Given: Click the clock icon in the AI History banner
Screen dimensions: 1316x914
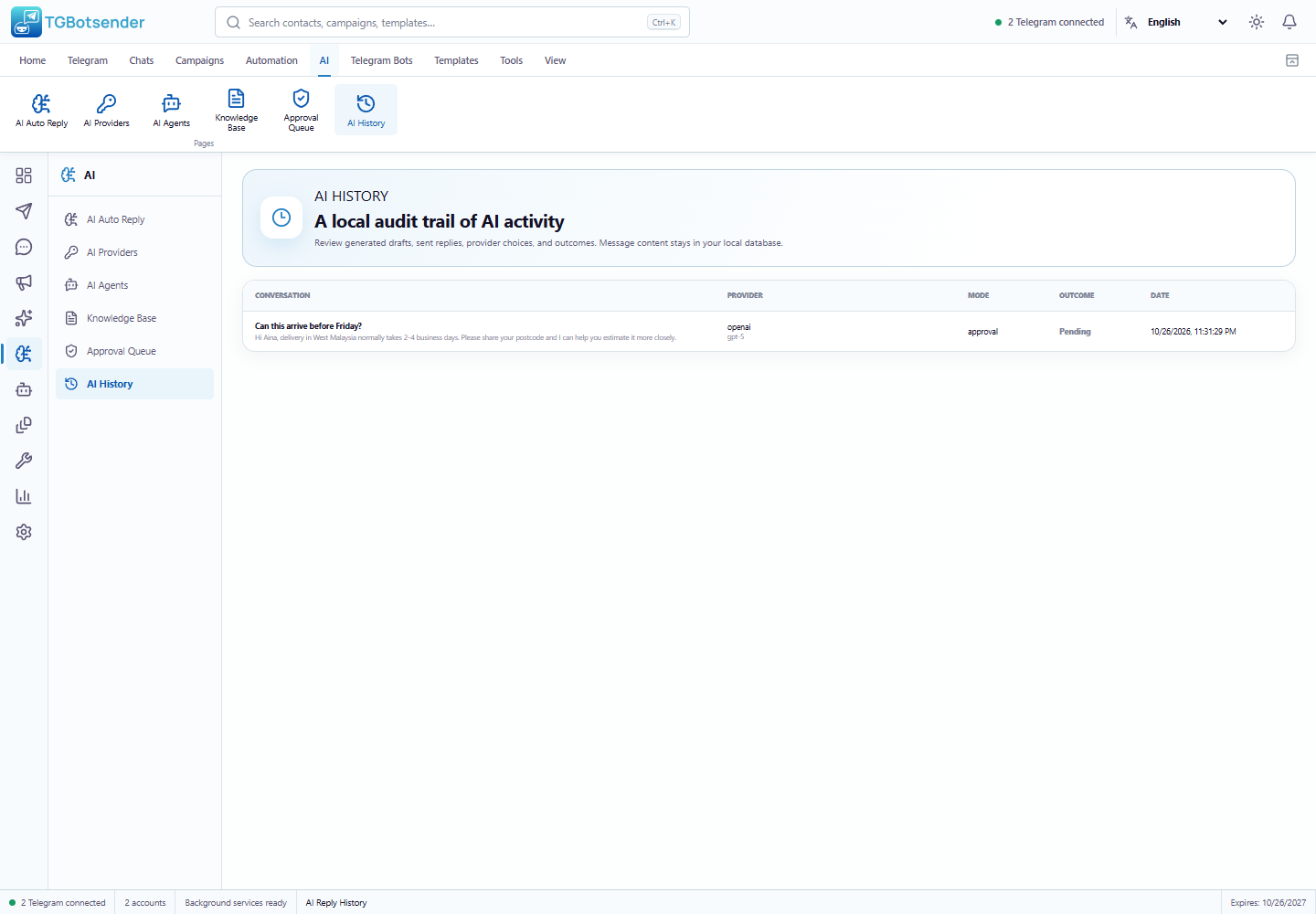Looking at the screenshot, I should coord(281,218).
